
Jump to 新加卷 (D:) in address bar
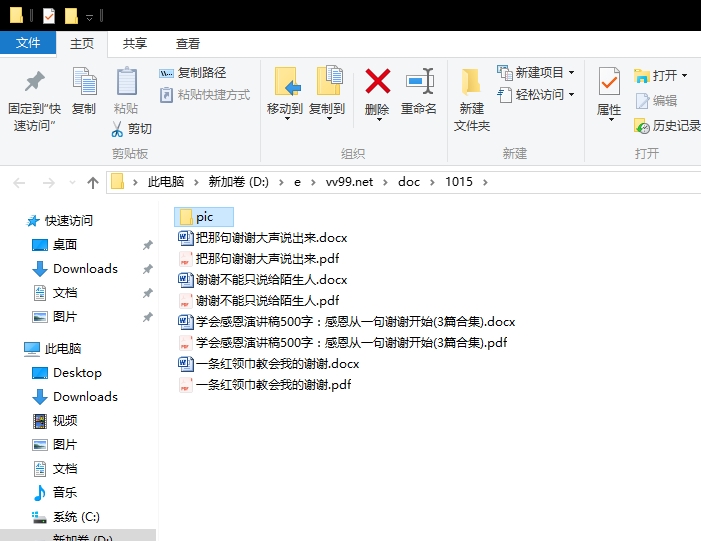pos(238,182)
